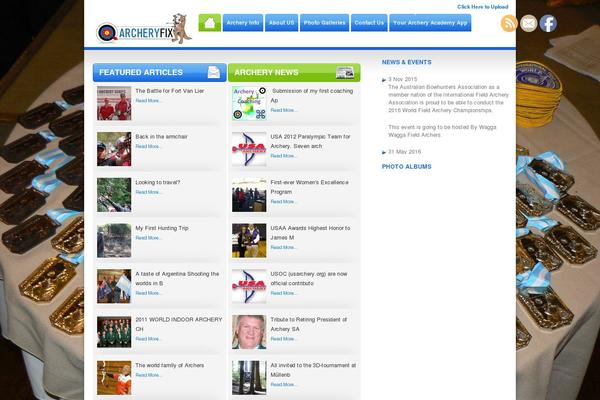Screen dimensions: 600x400
Task: Click the News & Events heading
Action: click(406, 62)
